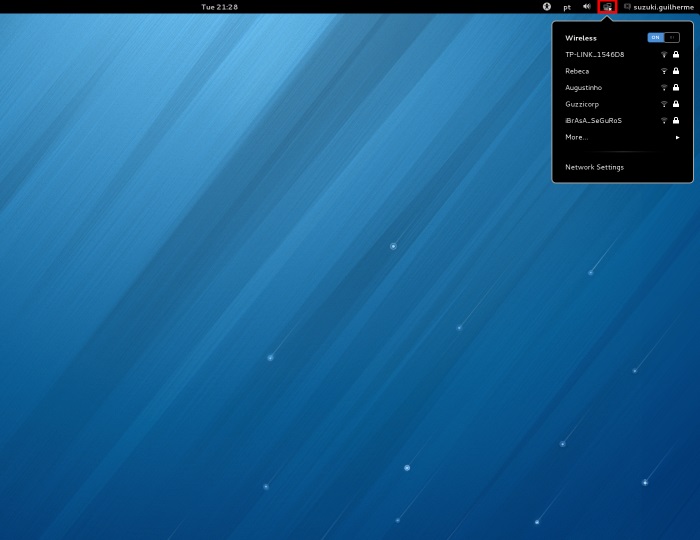
Task: Click the Wi-Fi signal icon for Rebeca
Action: (x=664, y=71)
